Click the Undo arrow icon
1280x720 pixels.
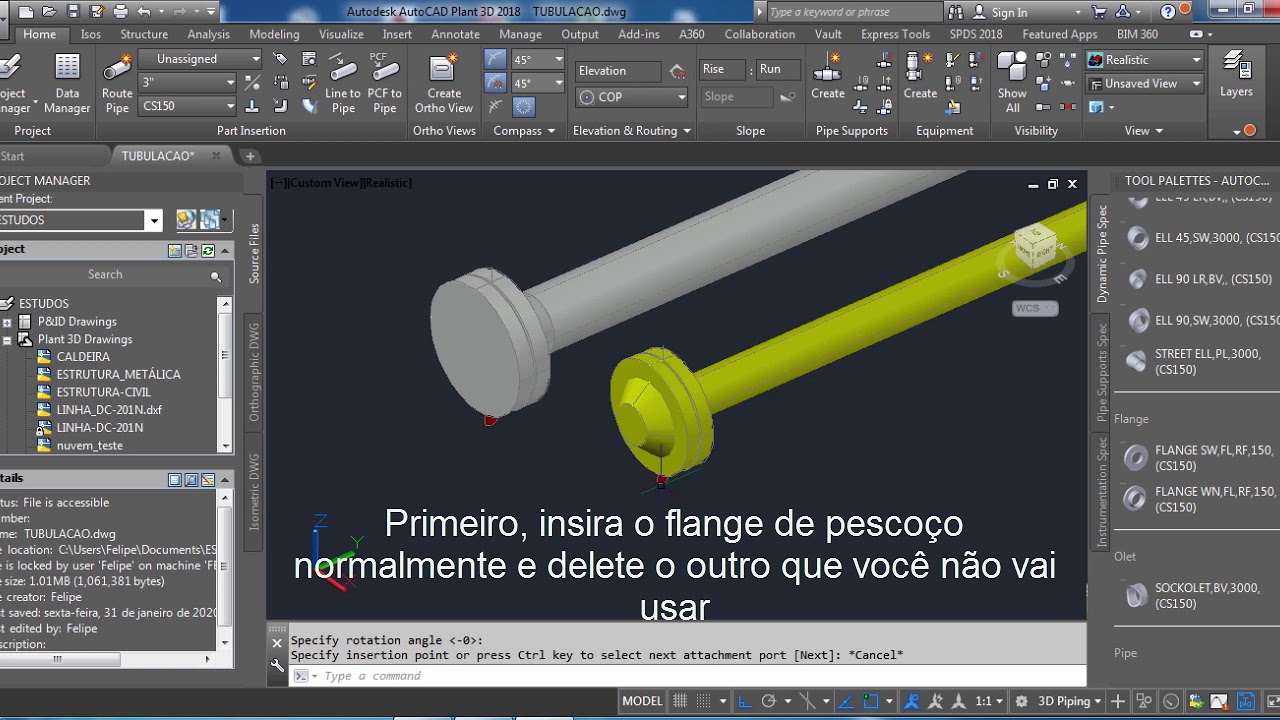[144, 12]
